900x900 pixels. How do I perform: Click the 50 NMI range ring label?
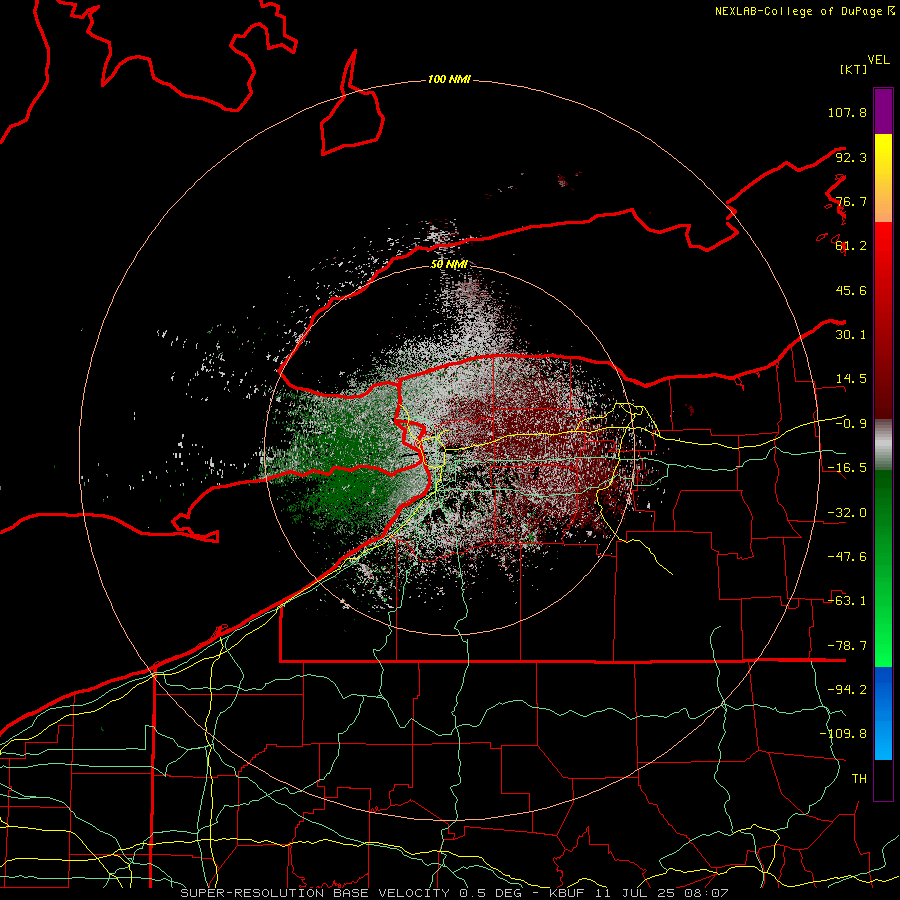(449, 265)
